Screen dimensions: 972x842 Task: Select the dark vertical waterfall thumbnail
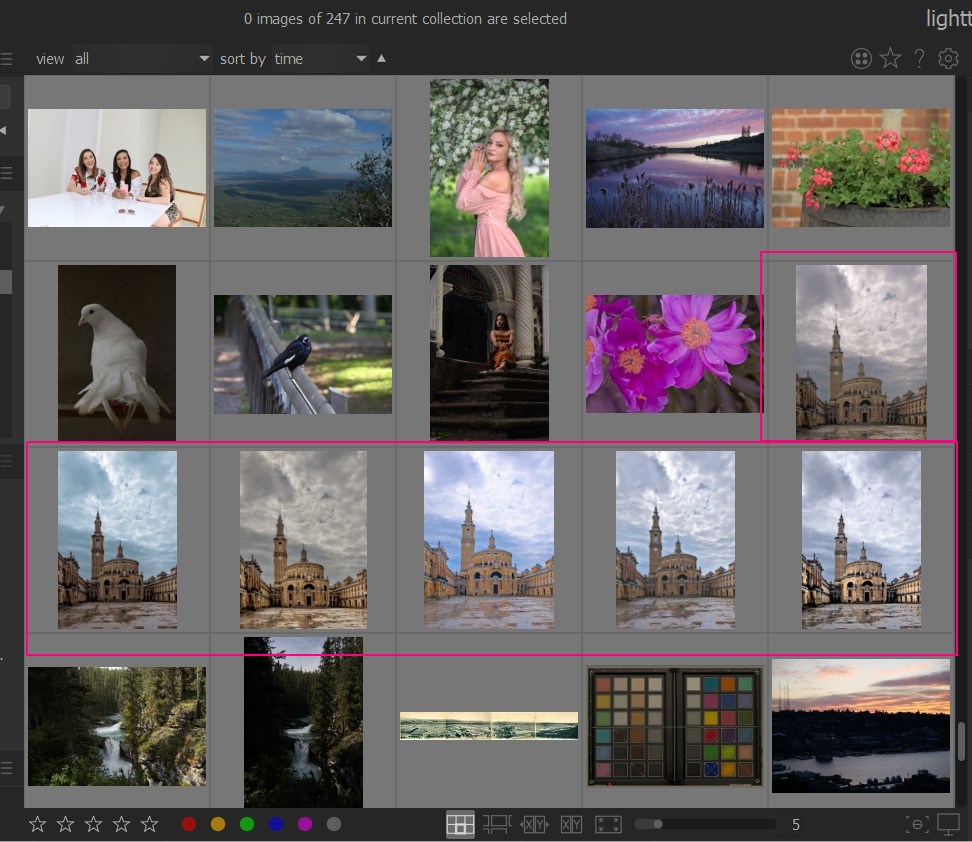tap(303, 722)
